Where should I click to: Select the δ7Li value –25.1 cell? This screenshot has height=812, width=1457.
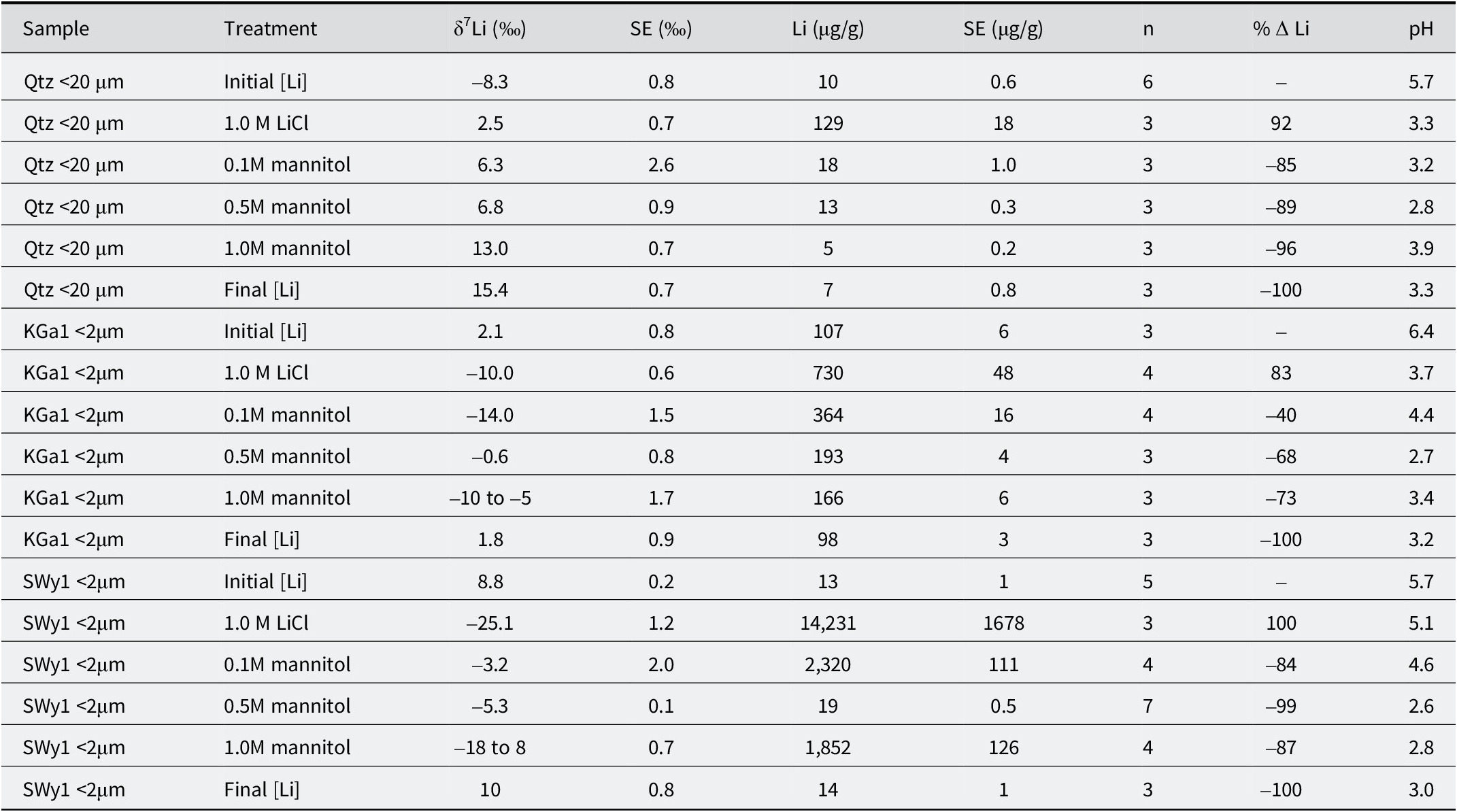[x=490, y=623]
